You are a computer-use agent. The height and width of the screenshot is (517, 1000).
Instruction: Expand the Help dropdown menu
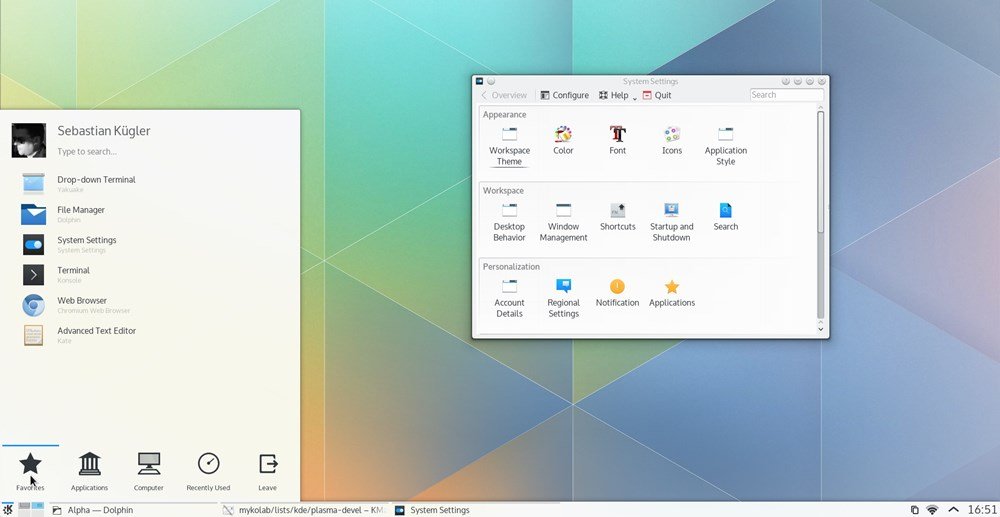(x=618, y=96)
